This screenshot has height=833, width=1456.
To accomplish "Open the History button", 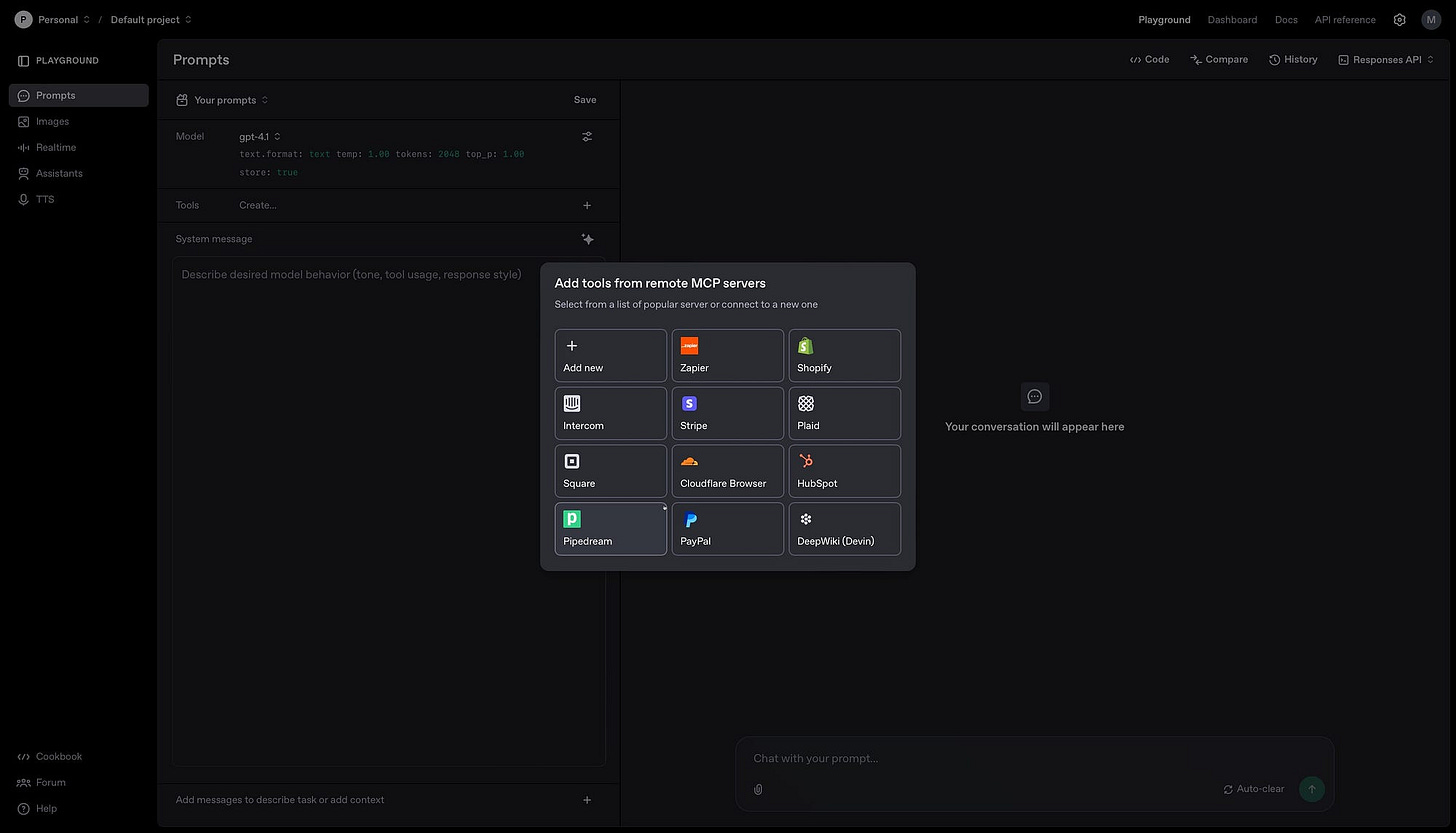I will (x=1293, y=60).
